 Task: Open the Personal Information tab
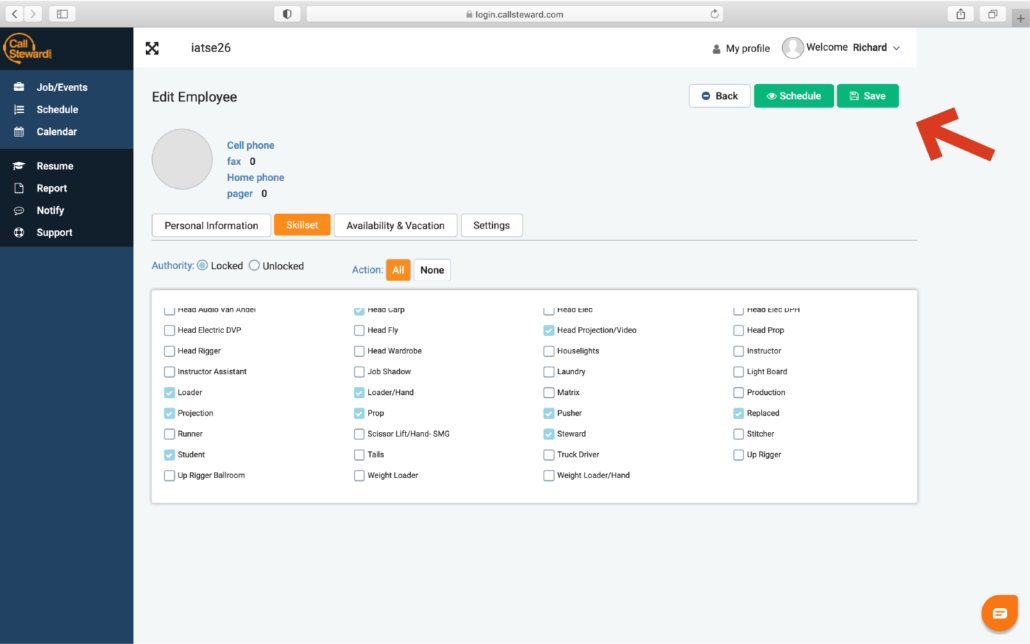[x=211, y=226]
